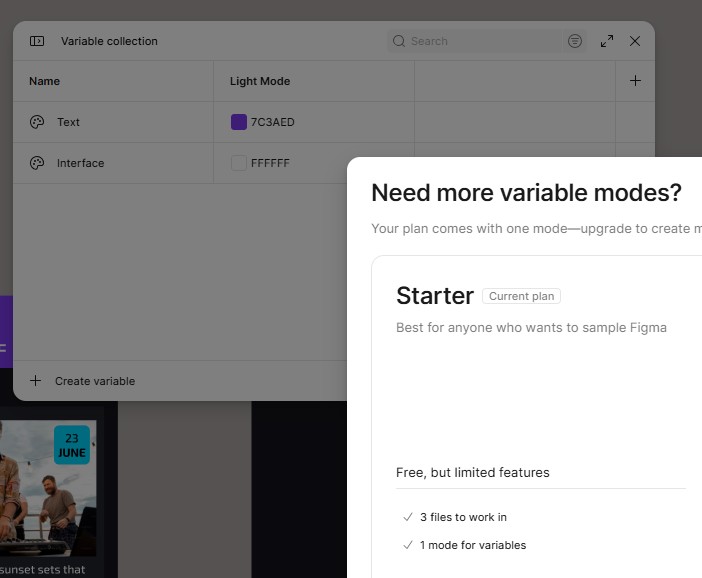This screenshot has width=702, height=578.
Task: Click the checkmark beside 1 mode for variables
Action: coord(407,545)
